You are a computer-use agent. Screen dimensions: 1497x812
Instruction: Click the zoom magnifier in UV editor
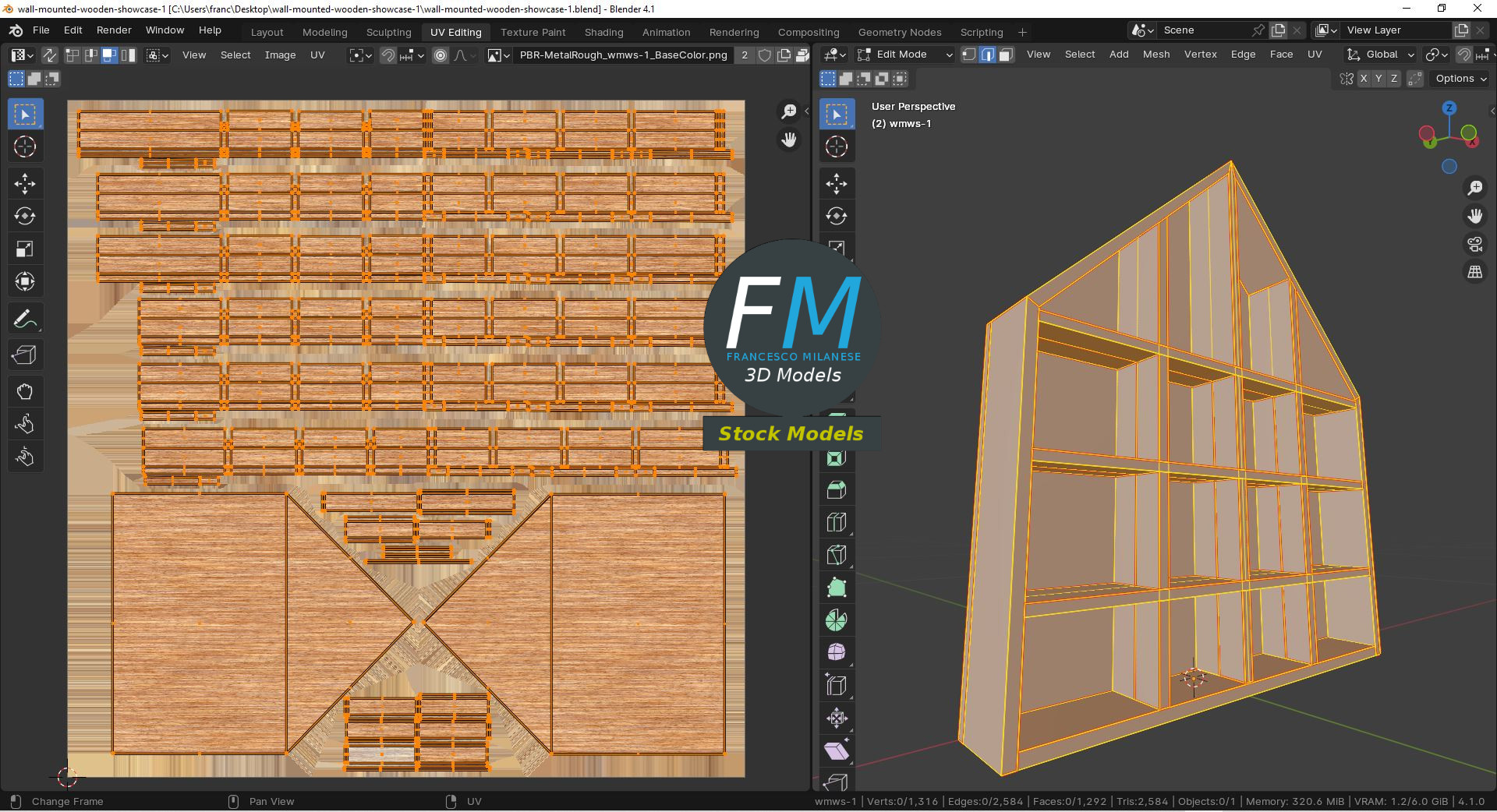[789, 111]
